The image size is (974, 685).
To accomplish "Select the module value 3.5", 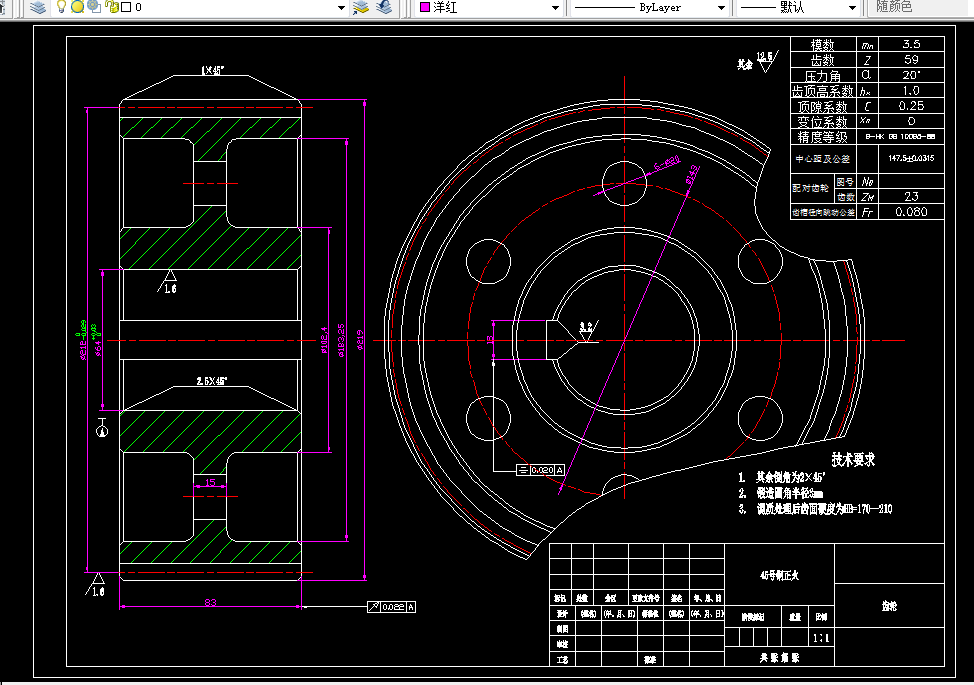I will [911, 44].
